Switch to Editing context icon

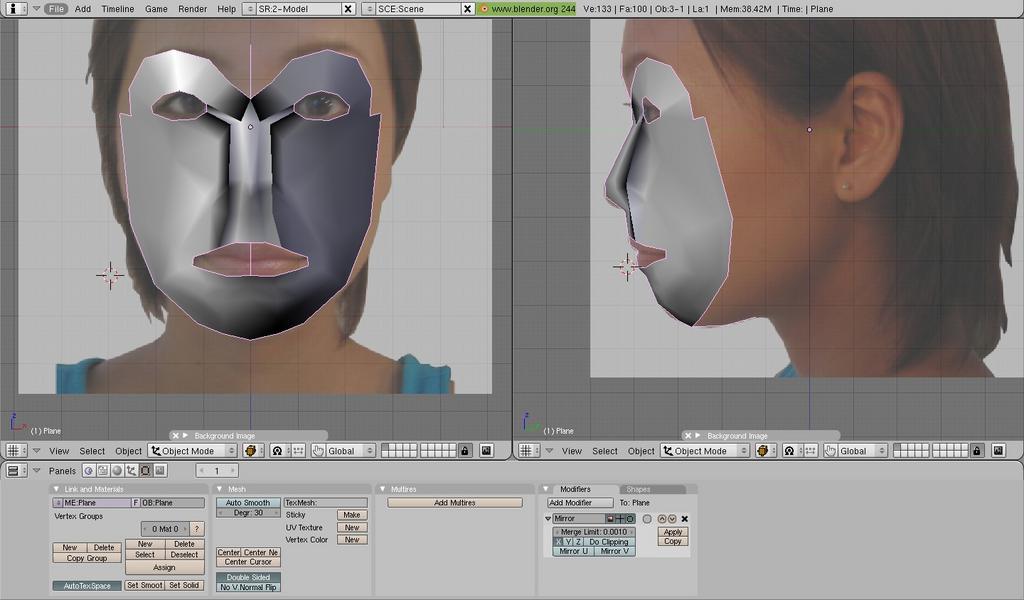pyautogui.click(x=146, y=470)
